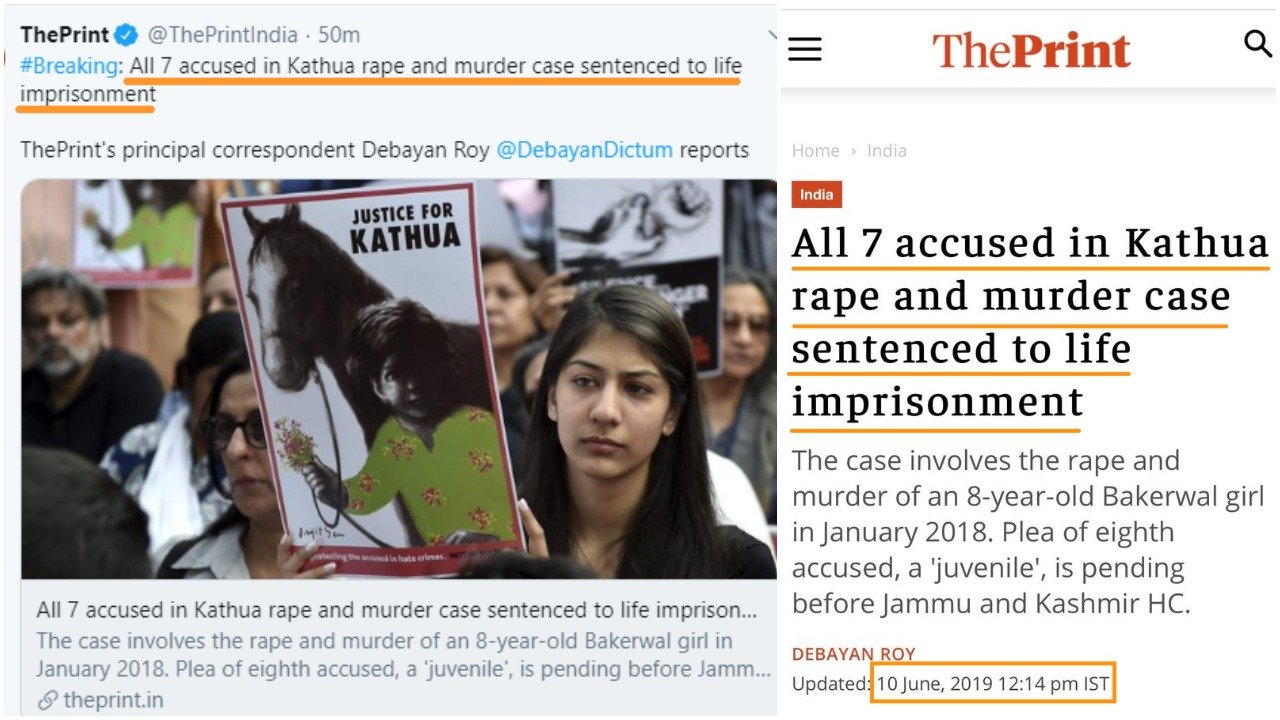Click the blue verified badge

[x=126, y=35]
